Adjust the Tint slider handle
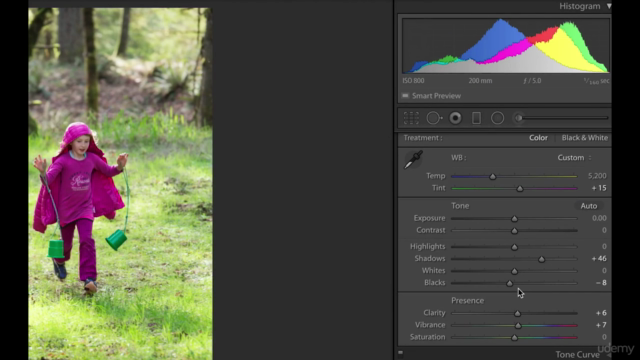This screenshot has height=360, width=640. 520,189
